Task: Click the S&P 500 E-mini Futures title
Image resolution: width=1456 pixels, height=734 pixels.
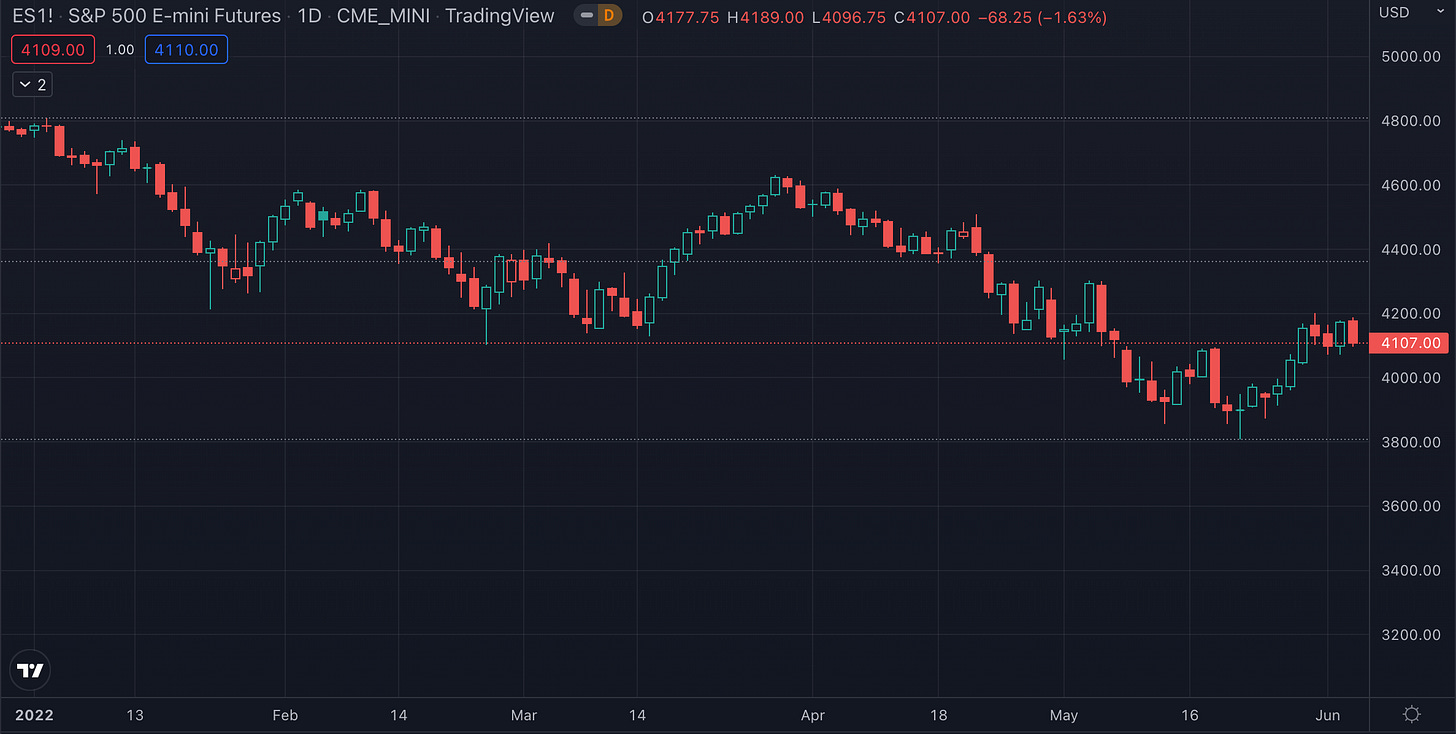Action: coord(173,17)
